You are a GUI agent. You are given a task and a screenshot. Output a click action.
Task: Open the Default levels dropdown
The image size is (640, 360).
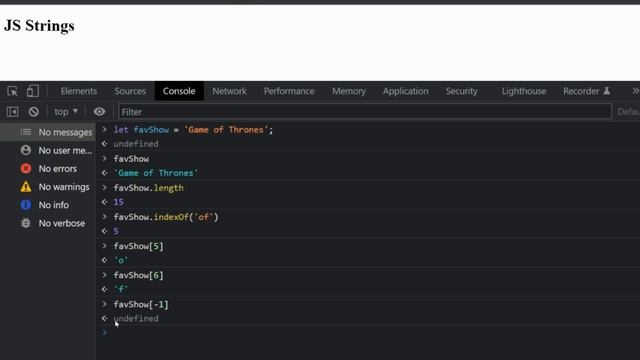628,111
